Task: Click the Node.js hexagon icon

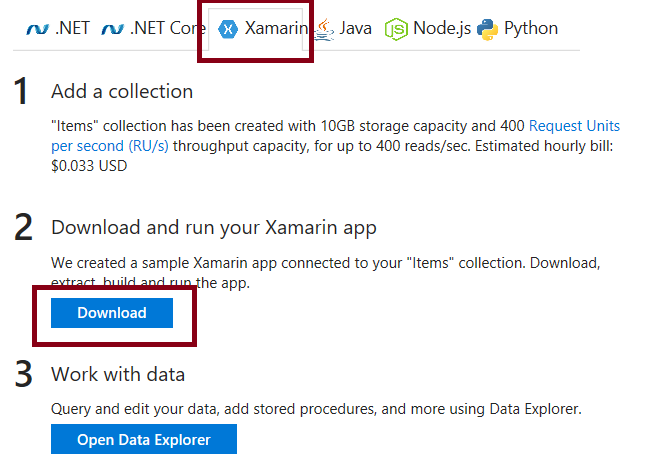Action: [397, 29]
